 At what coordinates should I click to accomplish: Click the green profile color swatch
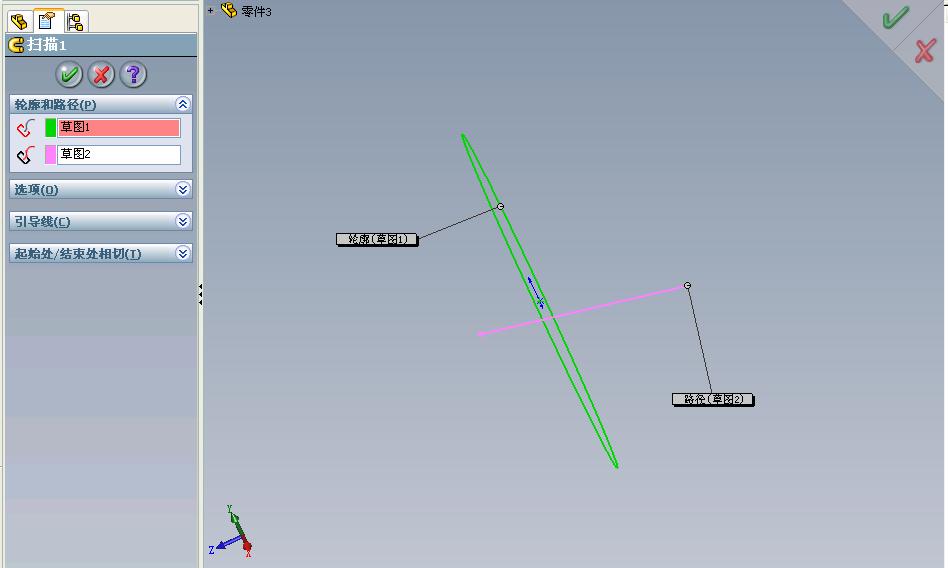(x=50, y=128)
